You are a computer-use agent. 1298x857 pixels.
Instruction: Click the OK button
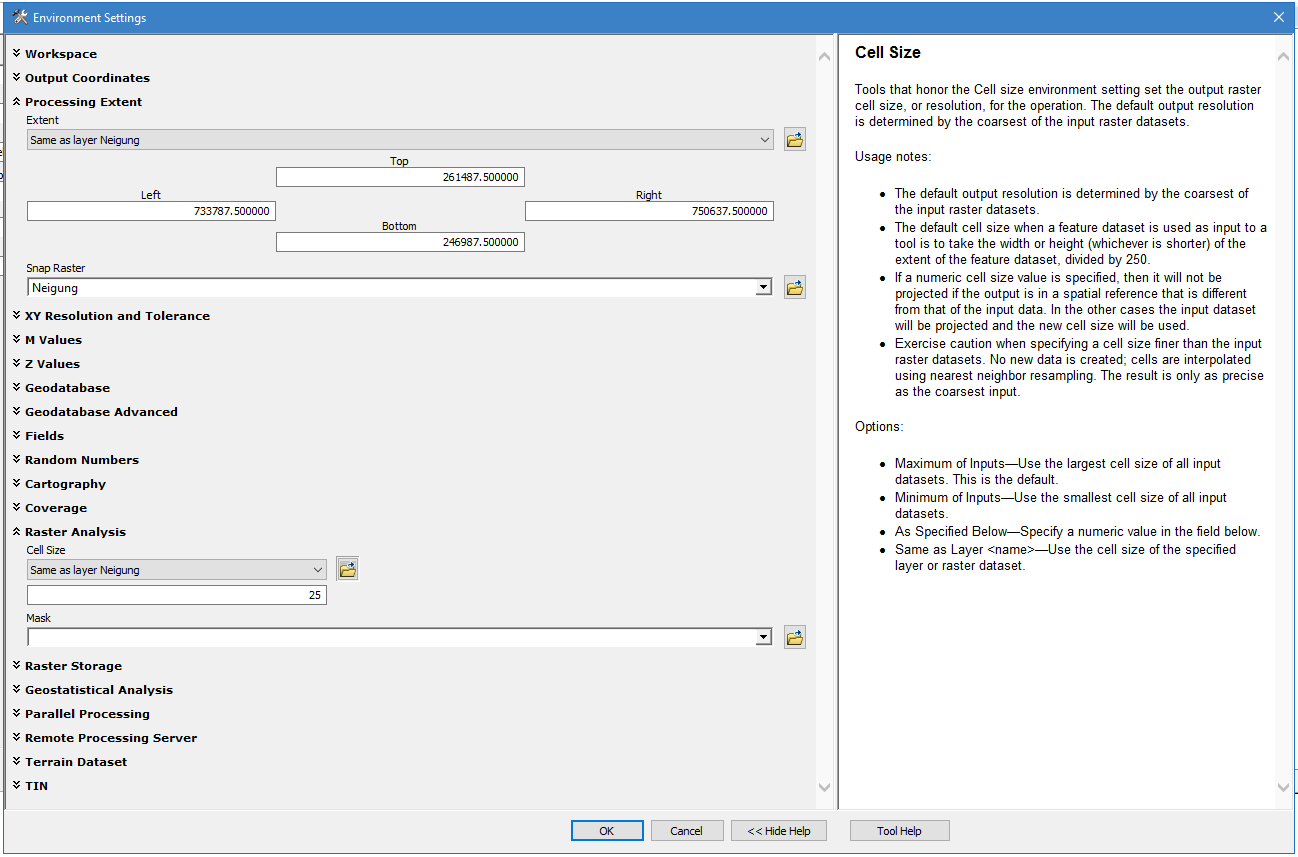point(607,831)
